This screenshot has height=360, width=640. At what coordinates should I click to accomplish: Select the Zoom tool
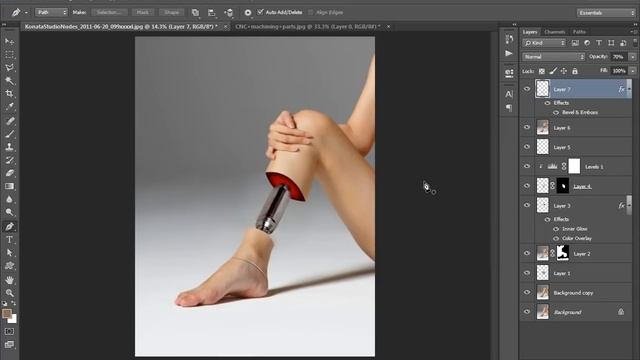[x=9, y=293]
